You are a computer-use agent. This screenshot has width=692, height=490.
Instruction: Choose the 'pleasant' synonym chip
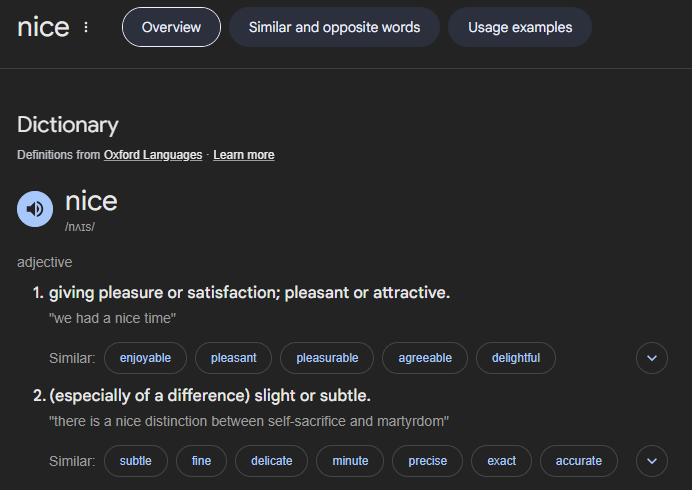tap(233, 357)
